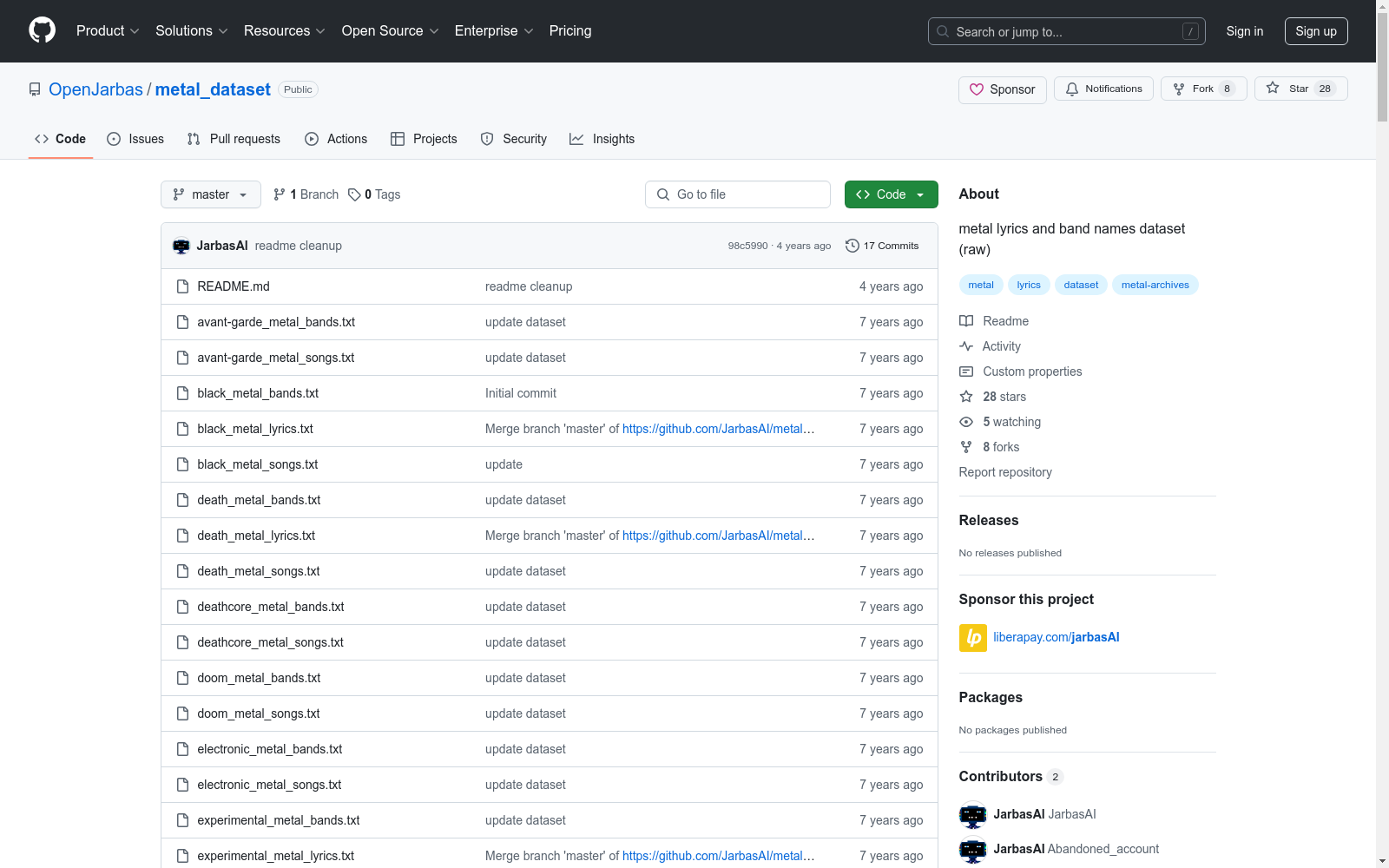Click the file icon beside experimental_metal_bands.txt
The width and height of the screenshot is (1389, 868).
182,820
